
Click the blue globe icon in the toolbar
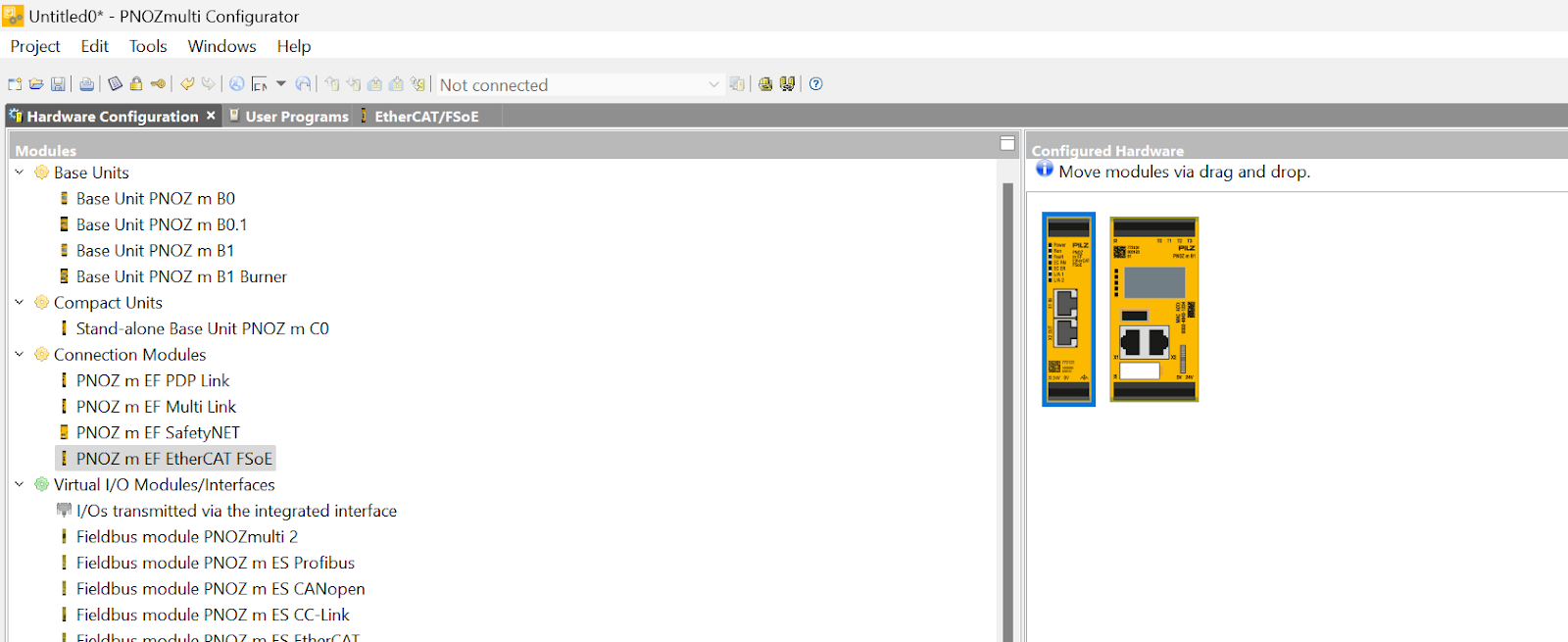(x=237, y=84)
